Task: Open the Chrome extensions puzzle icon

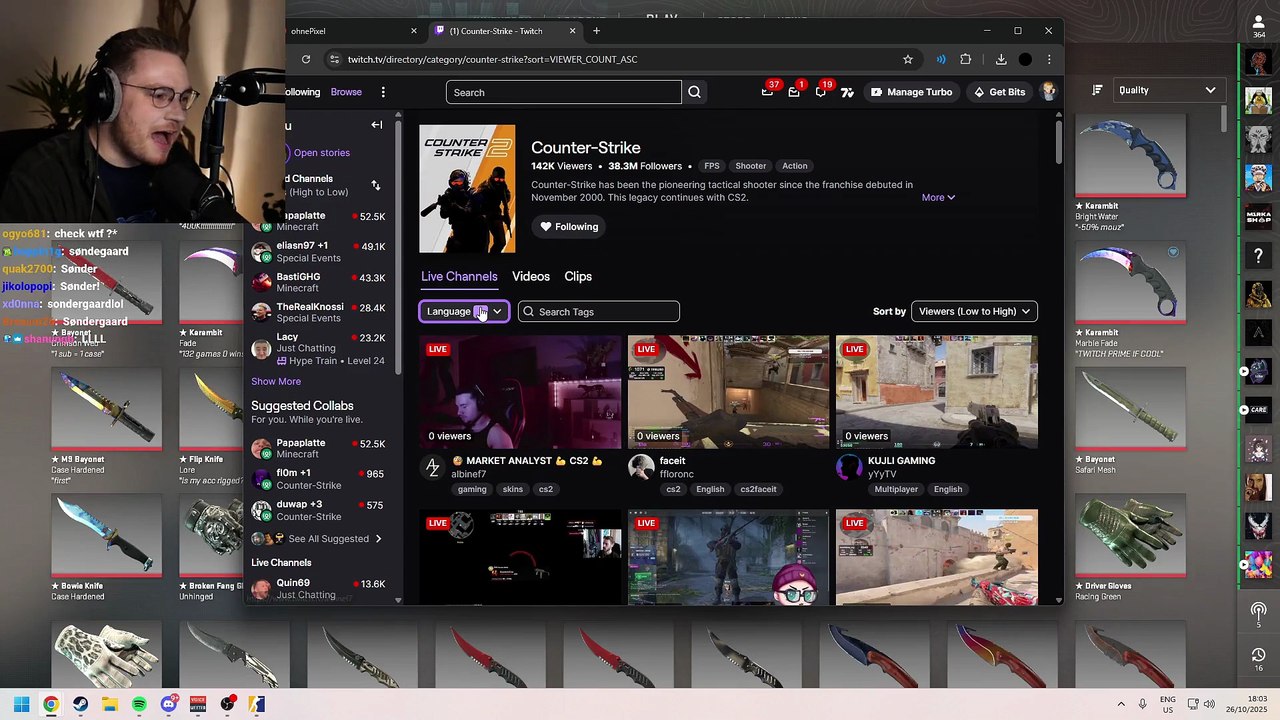Action: click(x=966, y=59)
